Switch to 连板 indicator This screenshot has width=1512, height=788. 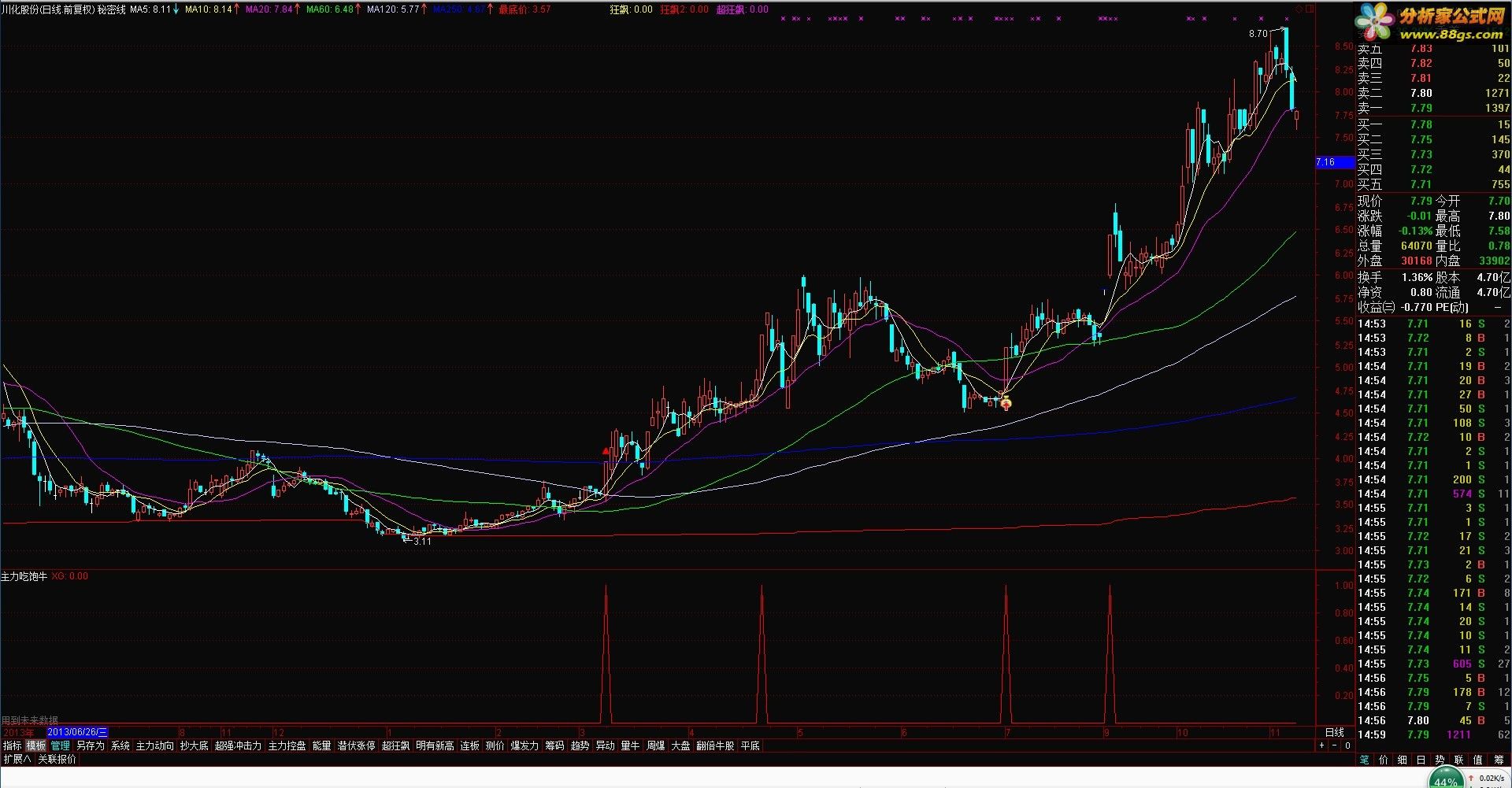[x=469, y=745]
